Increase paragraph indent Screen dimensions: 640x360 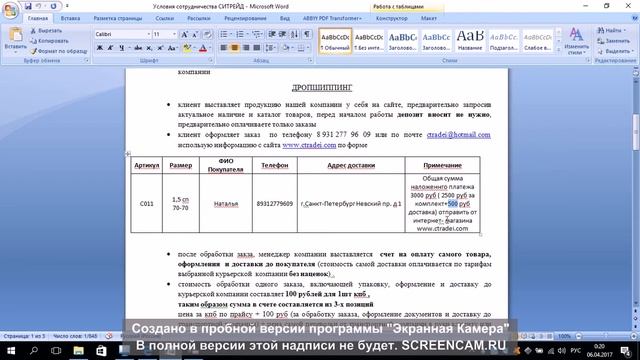click(x=282, y=34)
